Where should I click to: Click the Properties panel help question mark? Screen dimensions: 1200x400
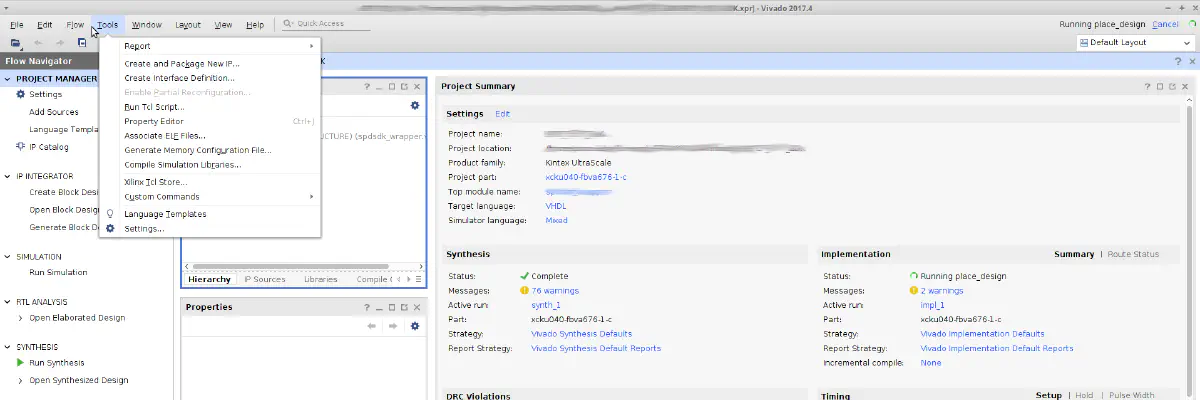pyautogui.click(x=366, y=307)
